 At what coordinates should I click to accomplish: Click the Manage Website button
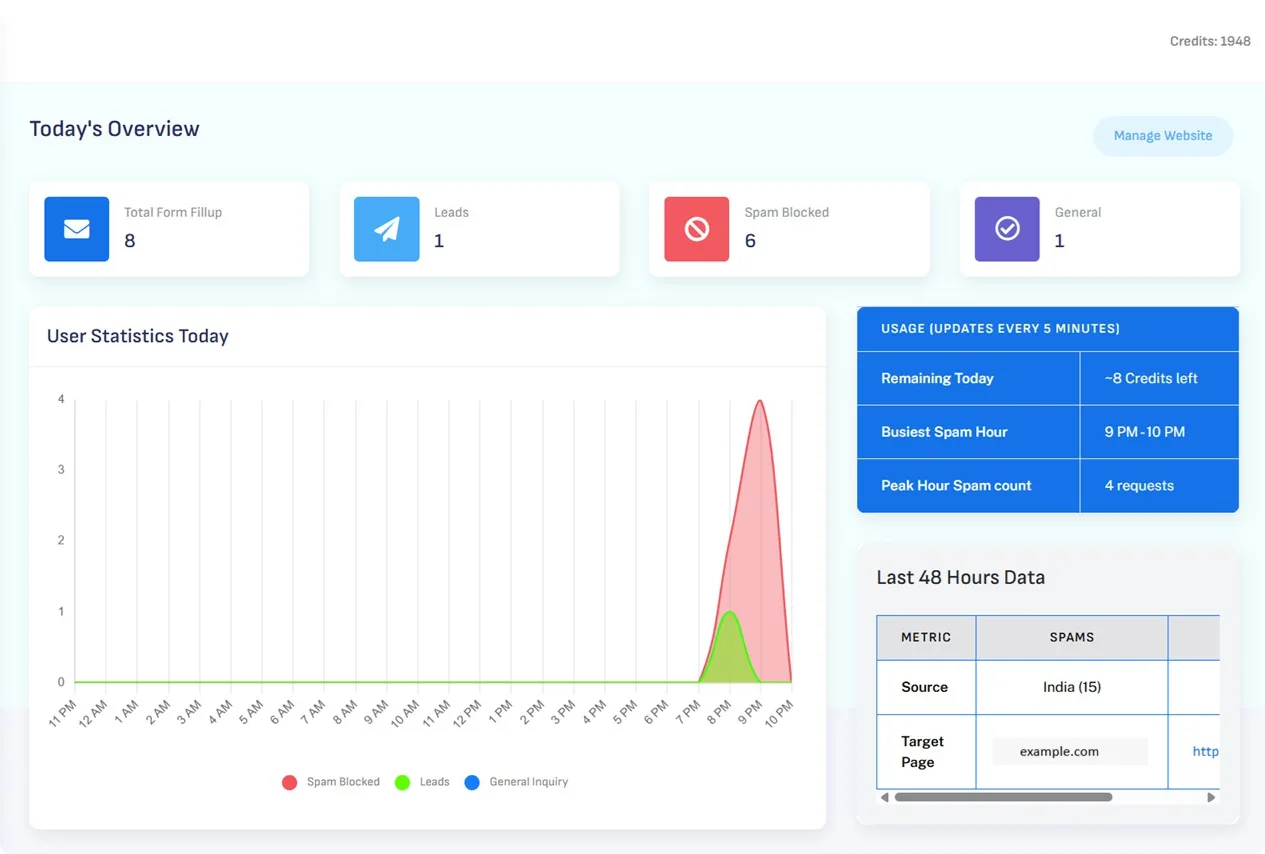[1162, 136]
